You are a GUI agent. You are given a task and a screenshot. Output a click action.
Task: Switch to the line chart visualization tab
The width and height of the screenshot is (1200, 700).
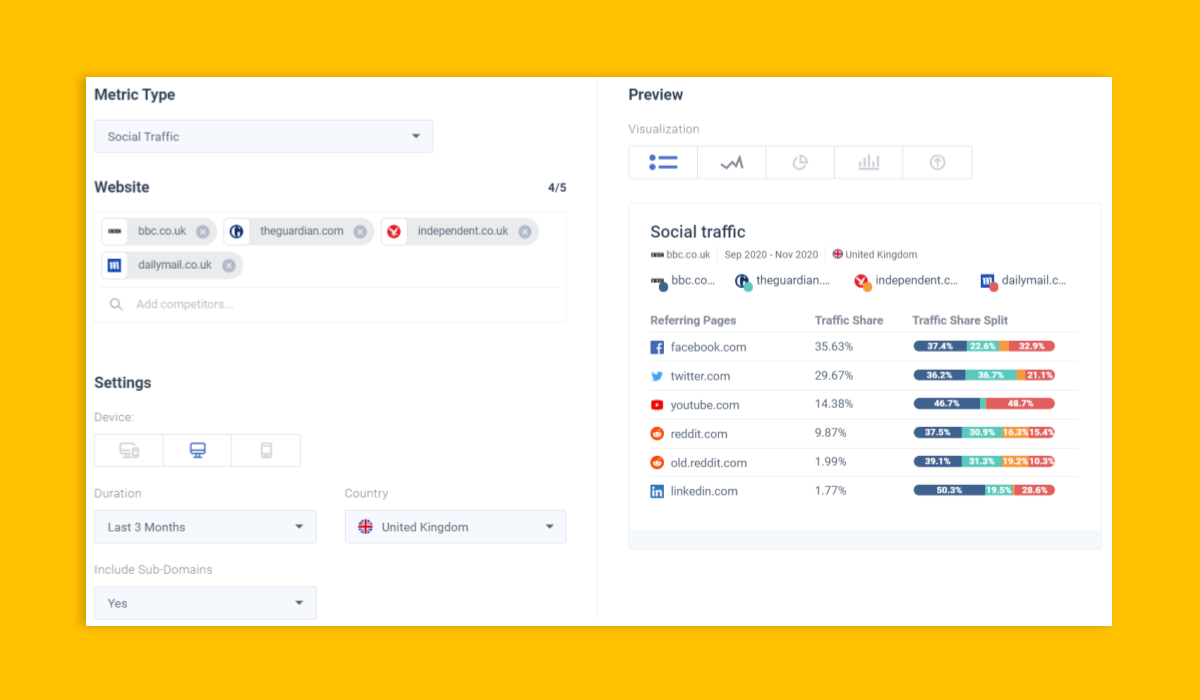[731, 162]
